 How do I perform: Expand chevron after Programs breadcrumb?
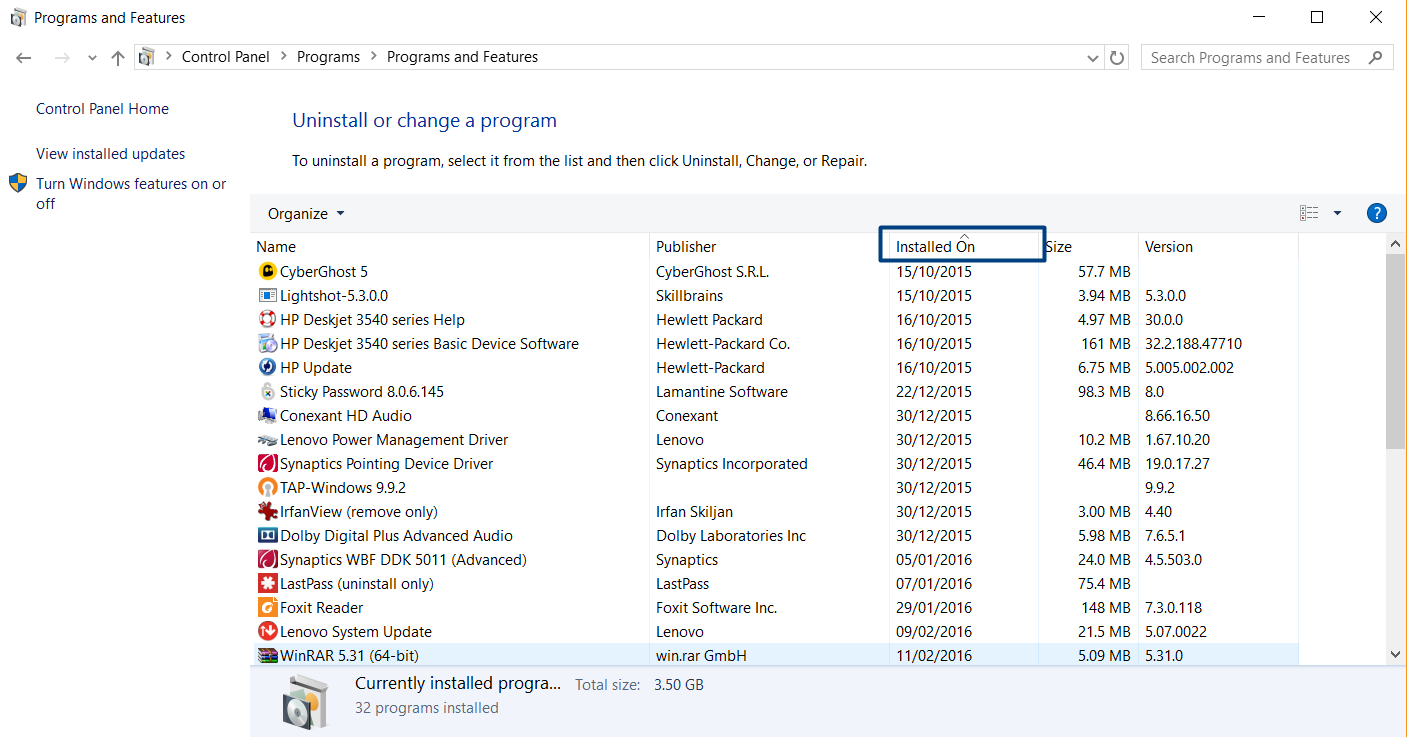coord(373,57)
